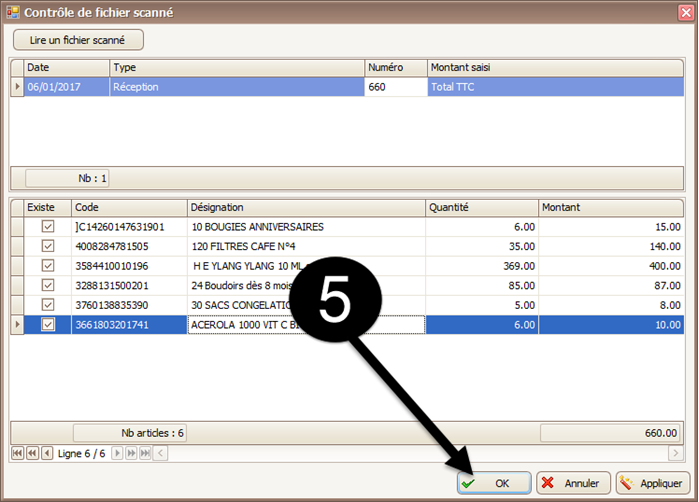This screenshot has width=699, height=502.
Task: Go to last record navigation icon
Action: click(145, 453)
